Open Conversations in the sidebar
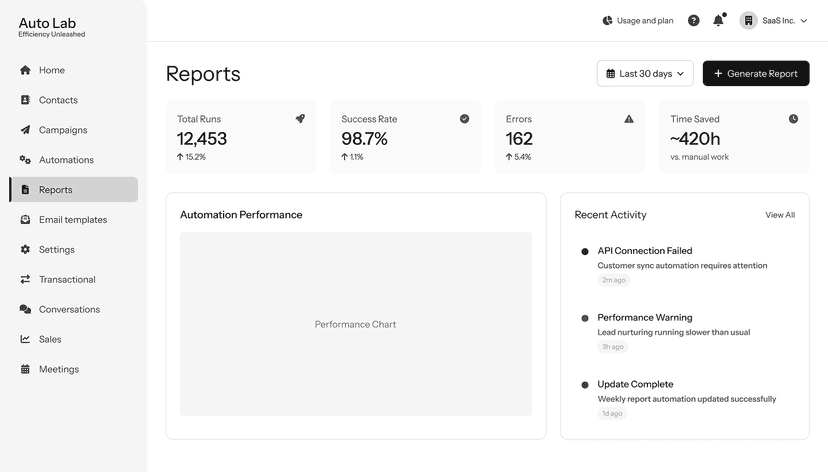The image size is (828, 472). click(x=73, y=309)
